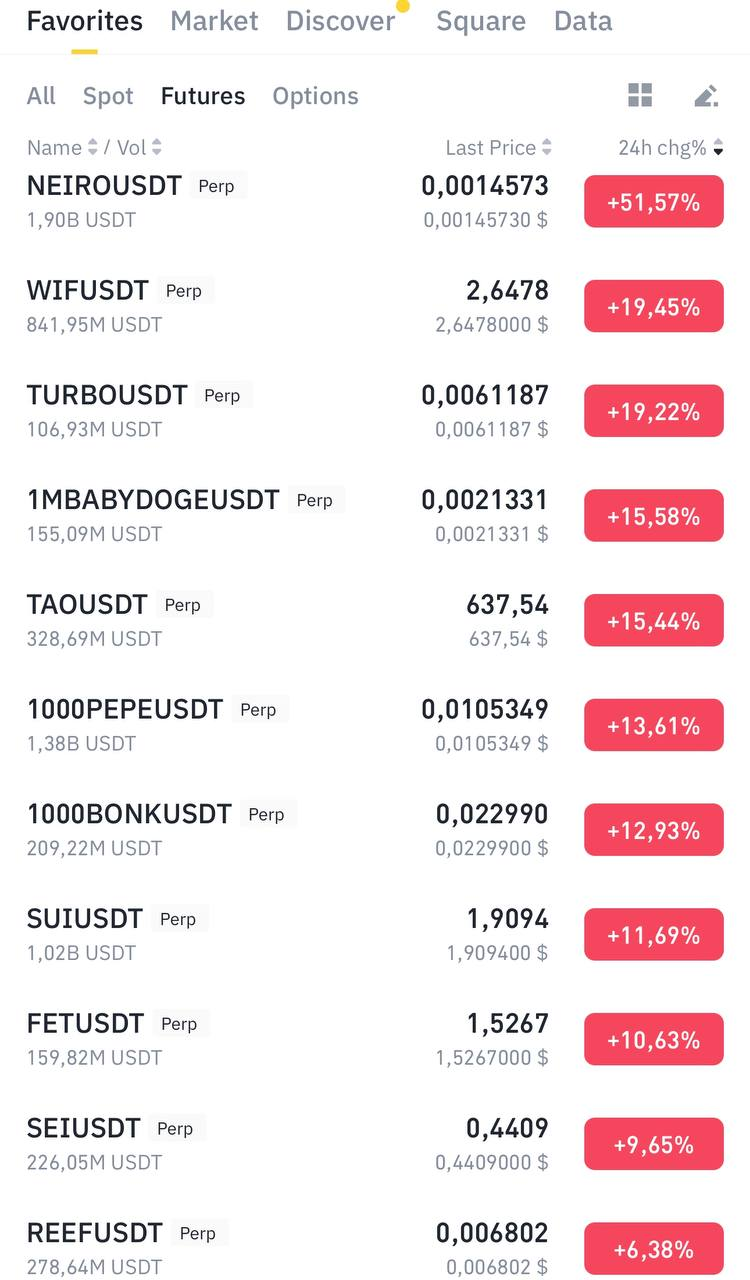
Task: Open the Data tab
Action: tap(583, 21)
